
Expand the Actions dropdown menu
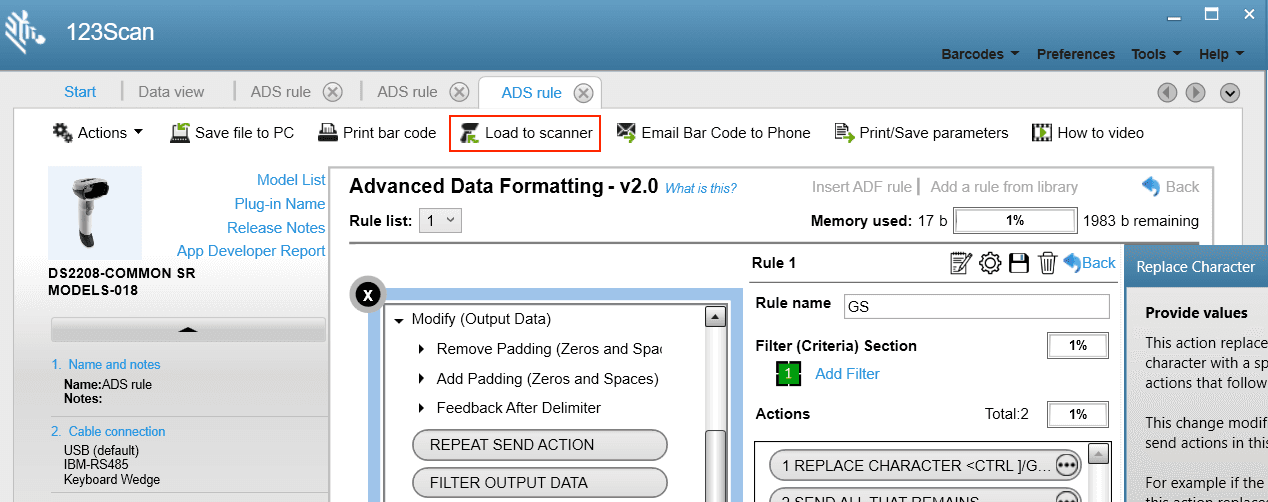[98, 133]
